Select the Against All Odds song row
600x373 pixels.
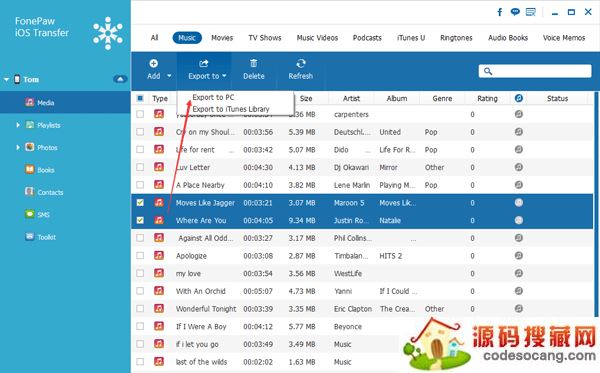pyautogui.click(x=362, y=238)
